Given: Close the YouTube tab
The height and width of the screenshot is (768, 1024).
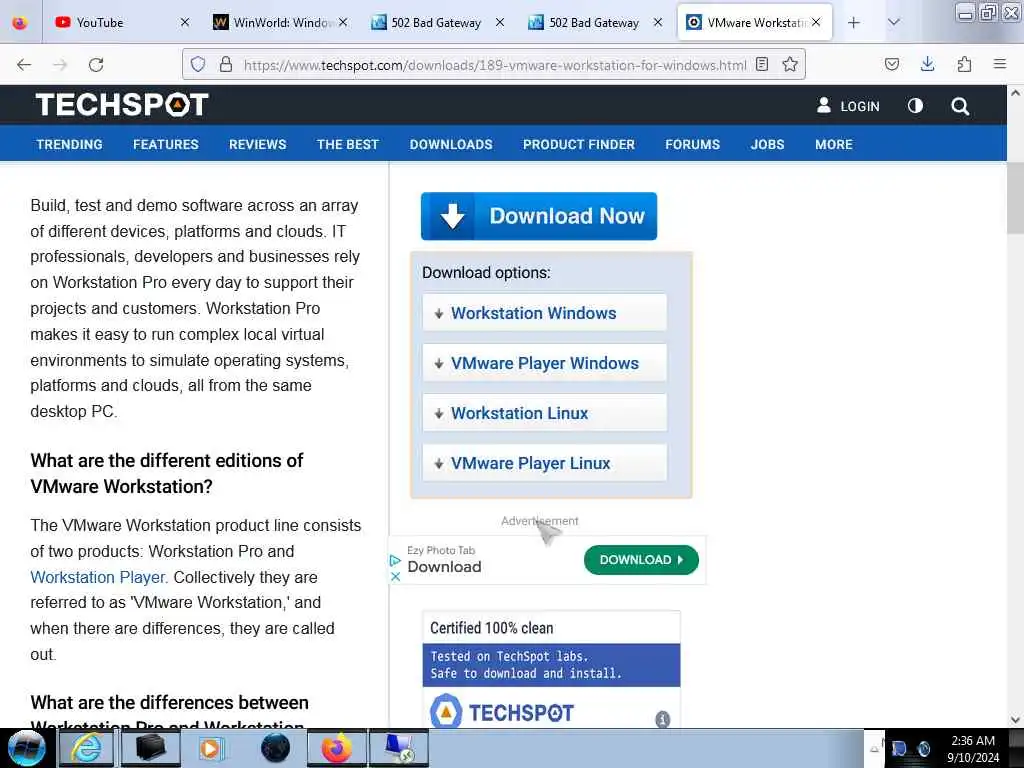Looking at the screenshot, I should click(185, 22).
